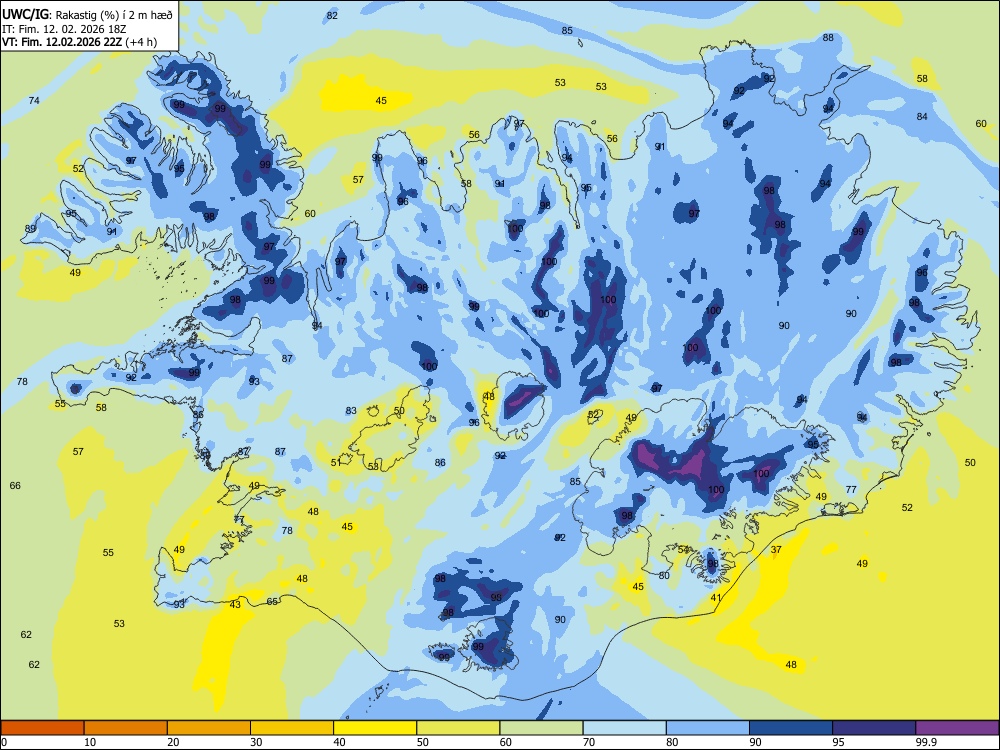Image resolution: width=1000 pixels, height=750 pixels.
Task: Click the title 'UWC/IG: Rakastig (%) í 2 m hæð'
Action: click(87, 15)
